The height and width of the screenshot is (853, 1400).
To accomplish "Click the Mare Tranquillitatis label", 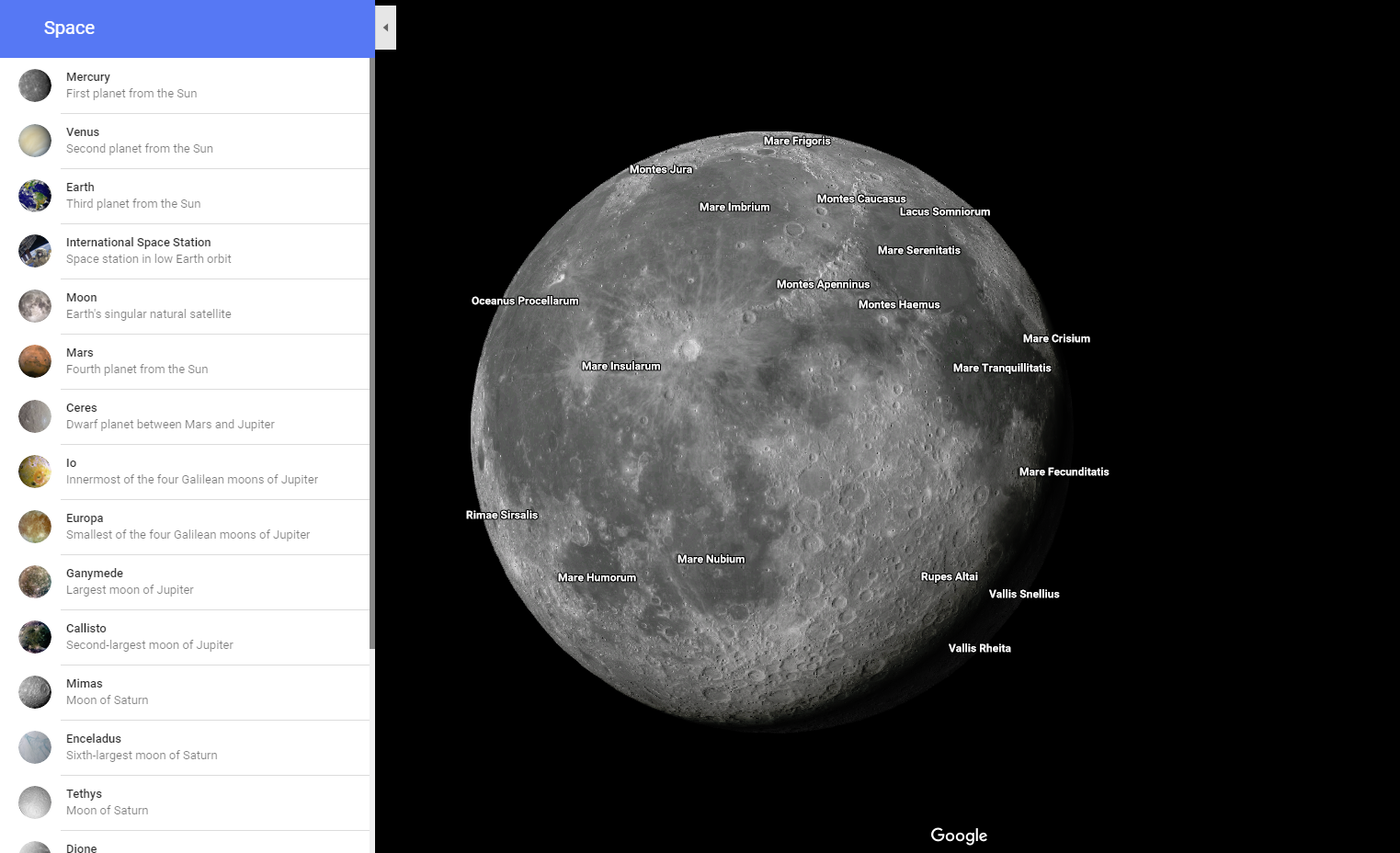I will click(x=1001, y=368).
